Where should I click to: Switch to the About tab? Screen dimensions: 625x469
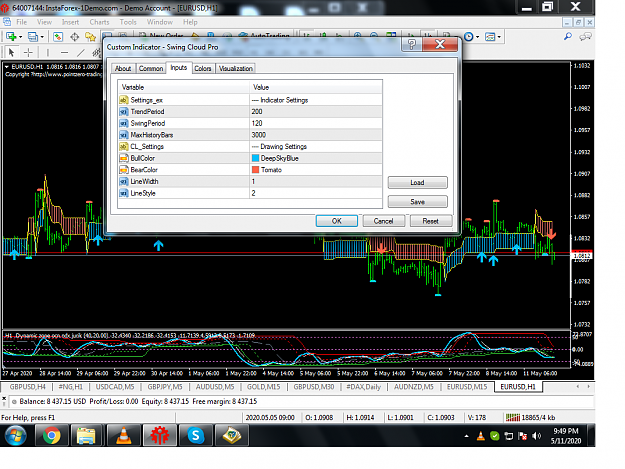(123, 69)
